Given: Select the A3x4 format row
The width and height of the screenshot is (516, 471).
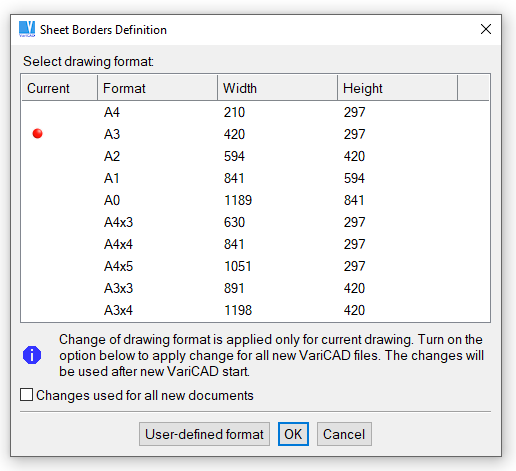Looking at the screenshot, I should click(x=255, y=310).
